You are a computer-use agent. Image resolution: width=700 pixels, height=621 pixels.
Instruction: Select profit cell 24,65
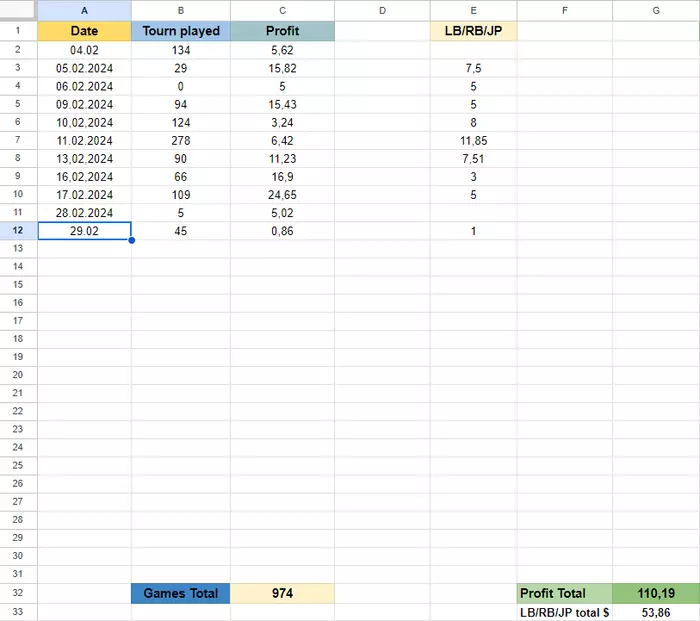[282, 195]
